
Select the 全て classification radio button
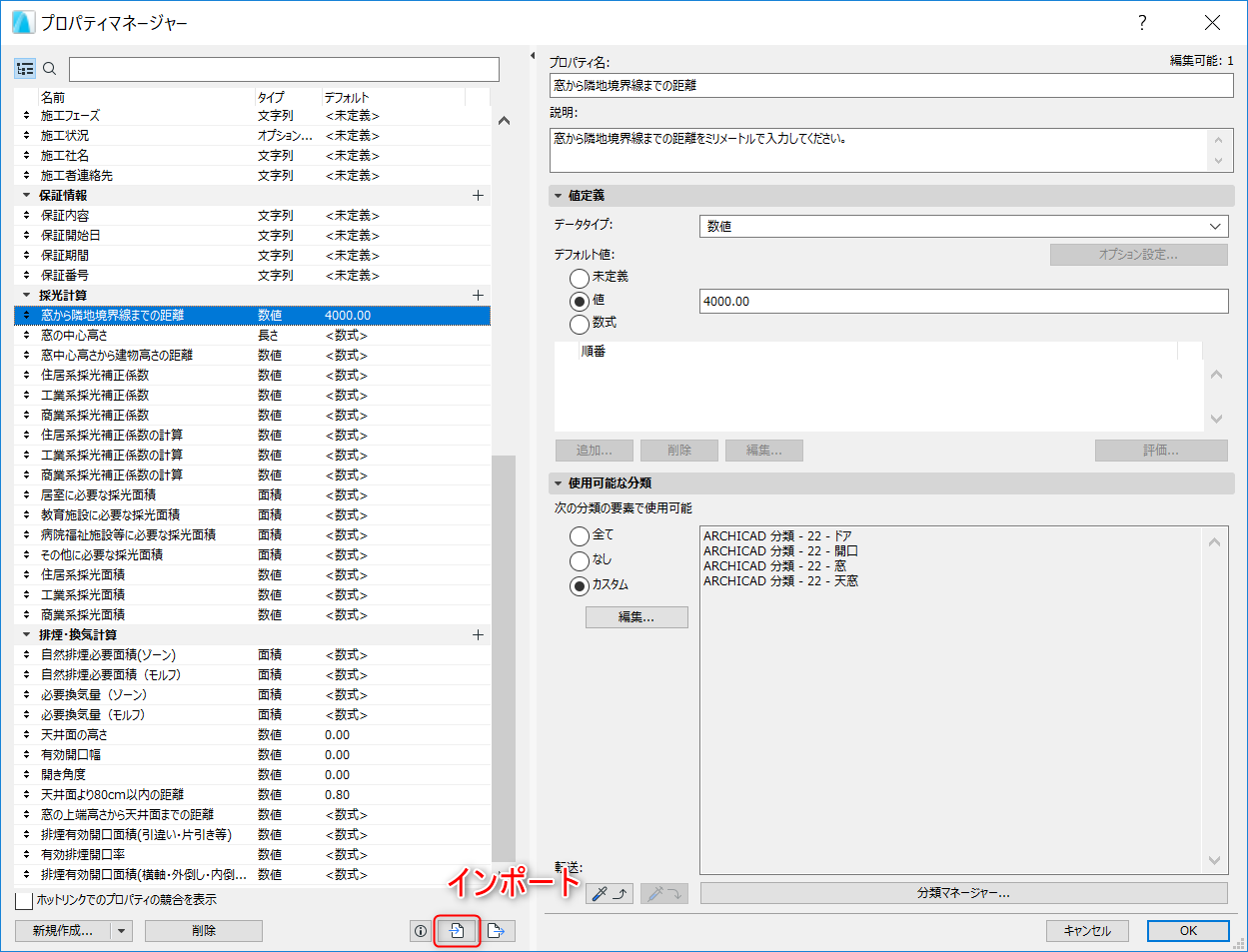(580, 536)
